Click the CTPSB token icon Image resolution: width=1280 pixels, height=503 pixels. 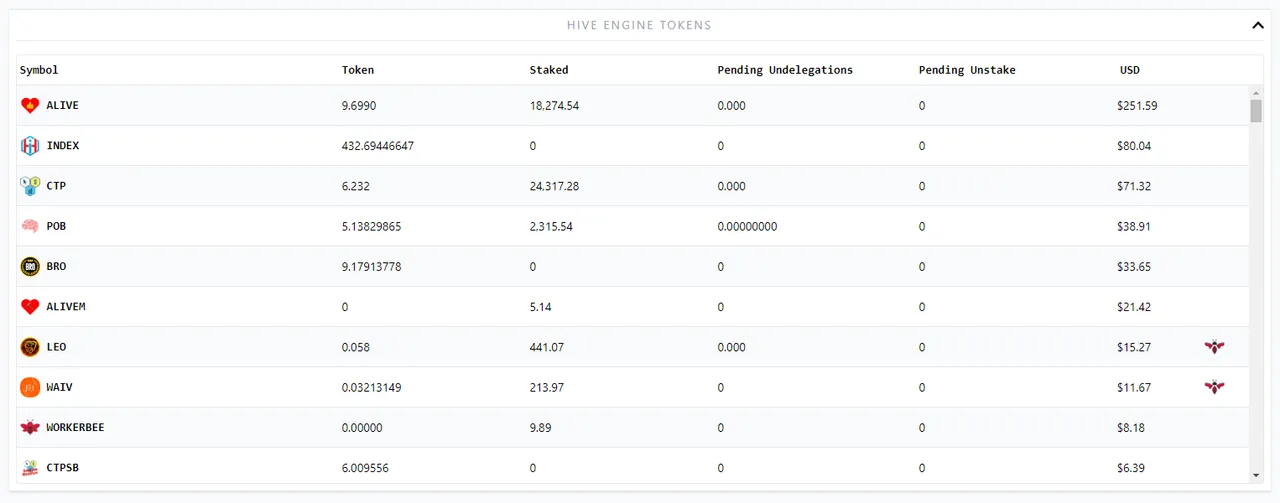pos(30,468)
